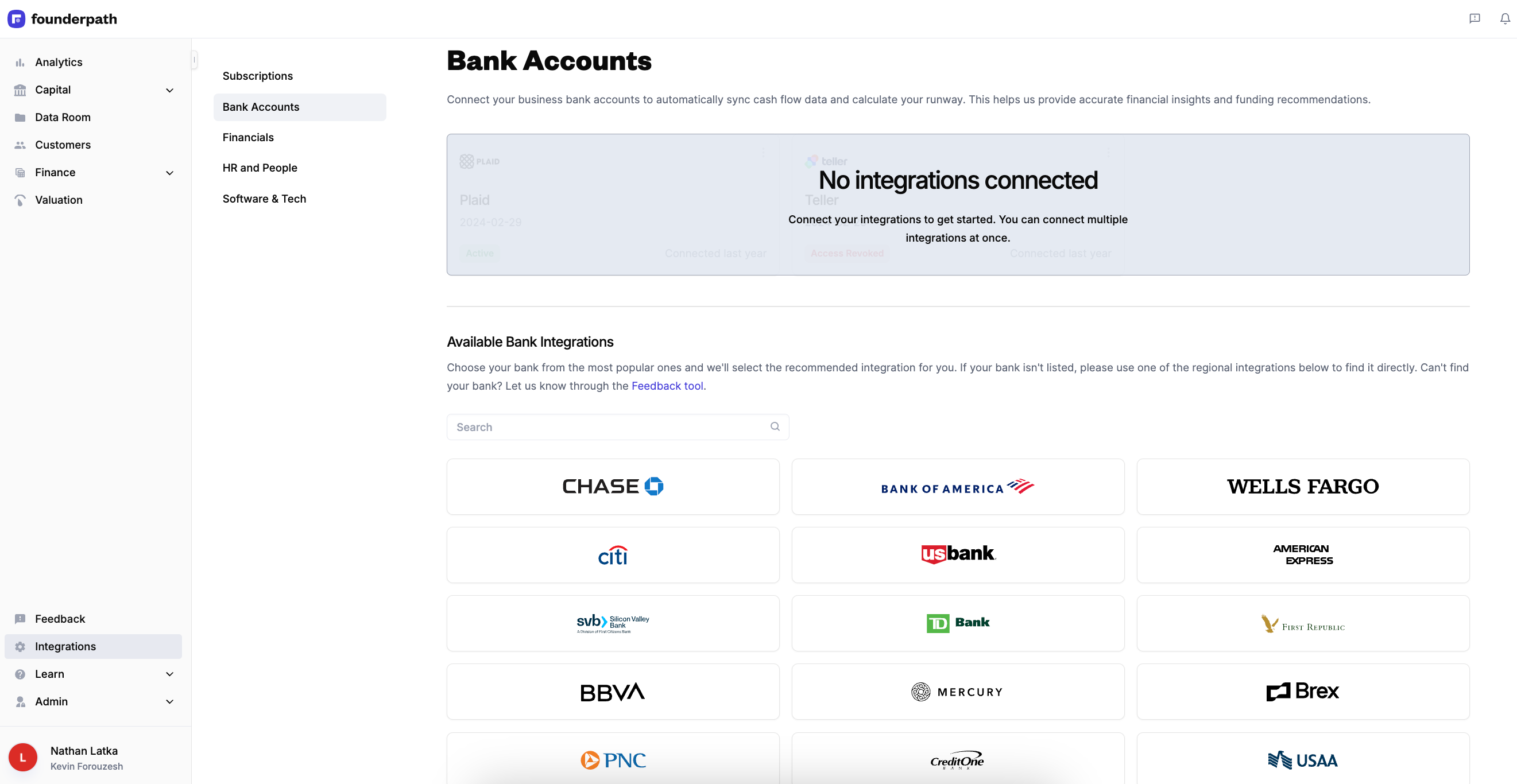Click the Data Room folder icon

20,117
